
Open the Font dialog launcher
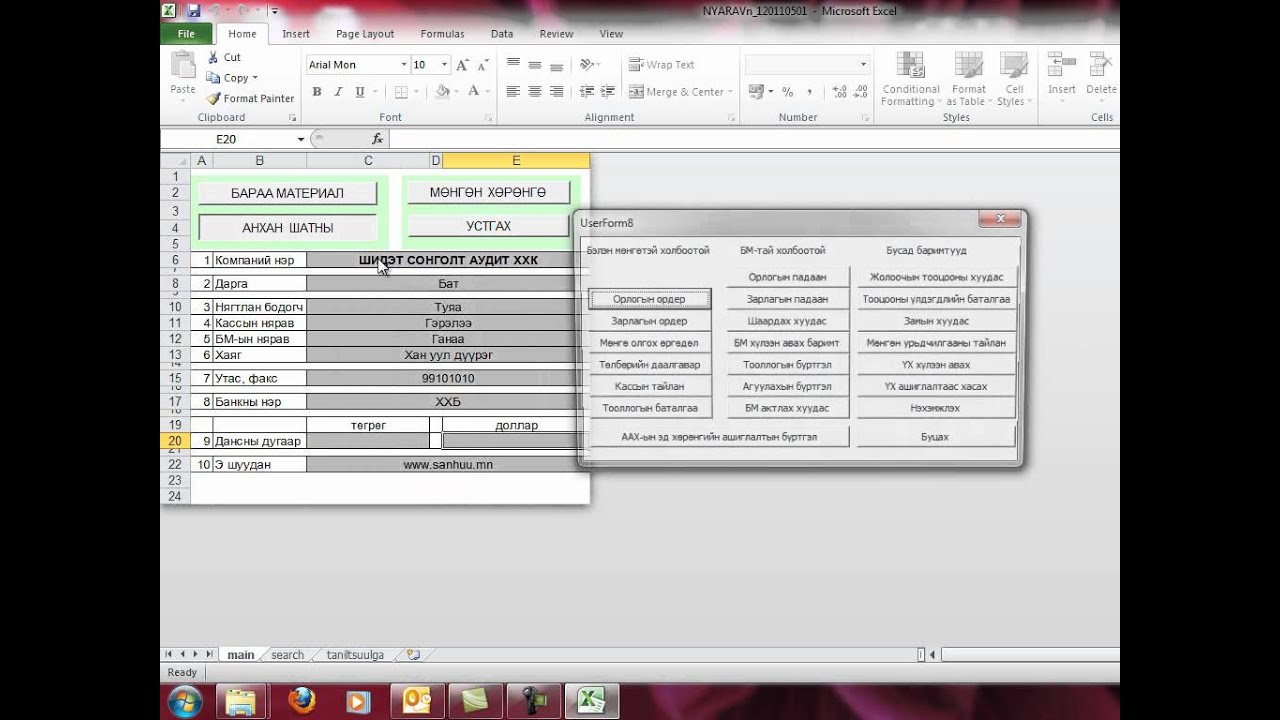point(489,118)
